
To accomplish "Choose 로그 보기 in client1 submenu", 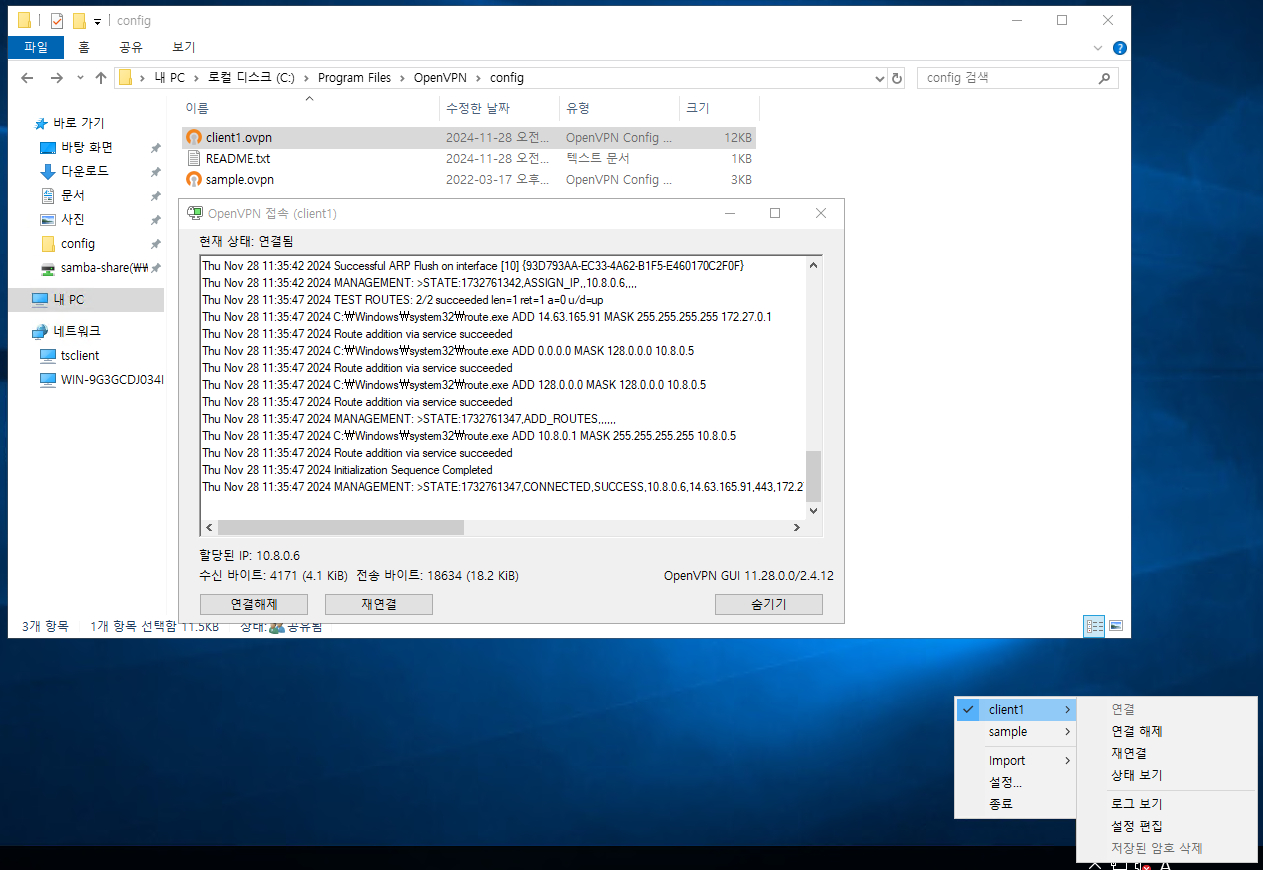I will pyautogui.click(x=1167, y=804).
